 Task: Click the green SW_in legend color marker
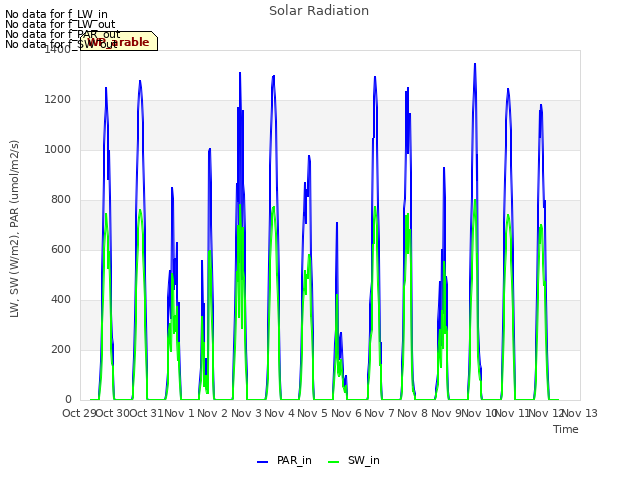pyautogui.click(x=333, y=462)
